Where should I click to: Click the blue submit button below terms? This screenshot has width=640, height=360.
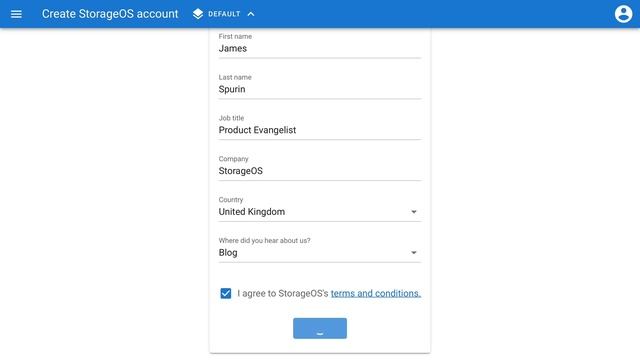[320, 328]
